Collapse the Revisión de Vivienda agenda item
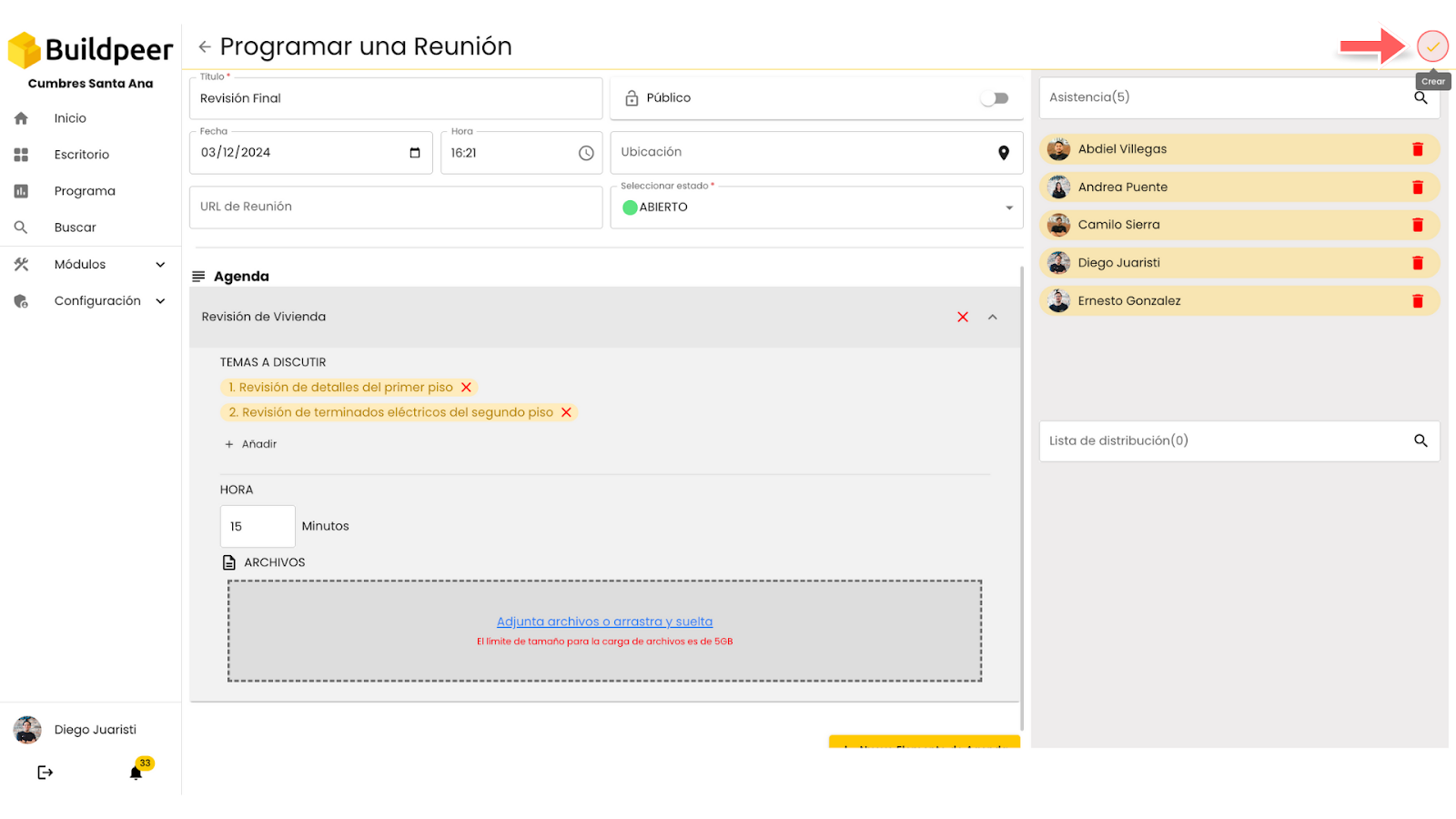Viewport: 1456px width, 819px height. 993,317
